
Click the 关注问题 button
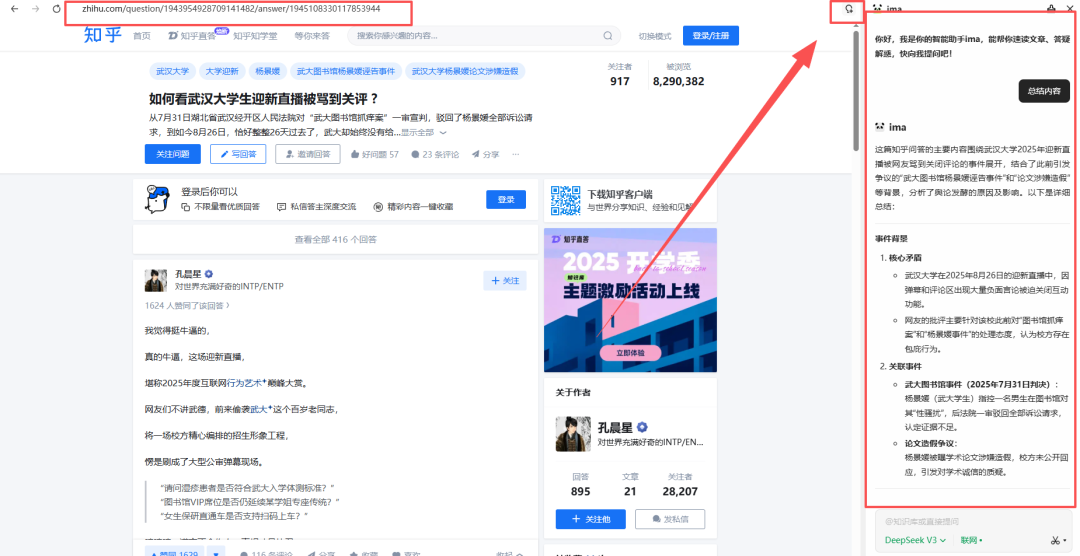(172, 154)
